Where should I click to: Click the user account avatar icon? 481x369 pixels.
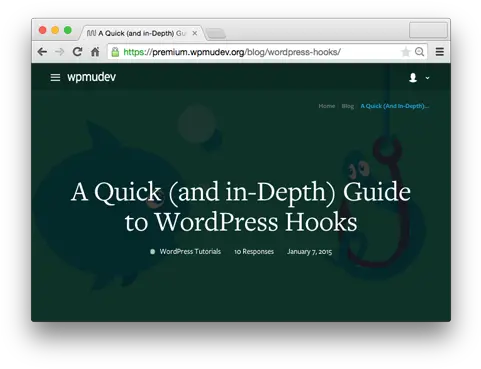[413, 78]
